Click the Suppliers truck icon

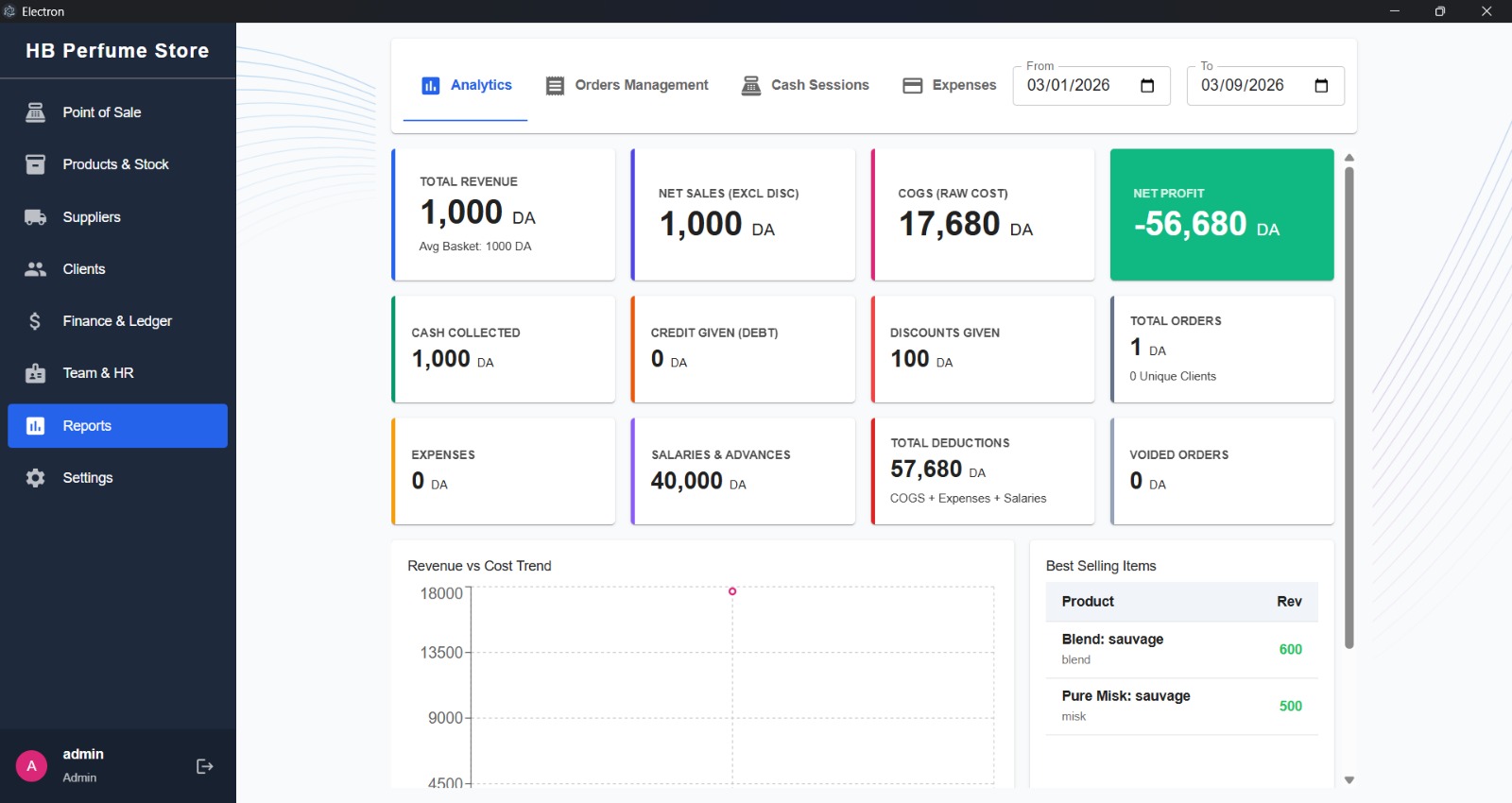pyautogui.click(x=35, y=217)
